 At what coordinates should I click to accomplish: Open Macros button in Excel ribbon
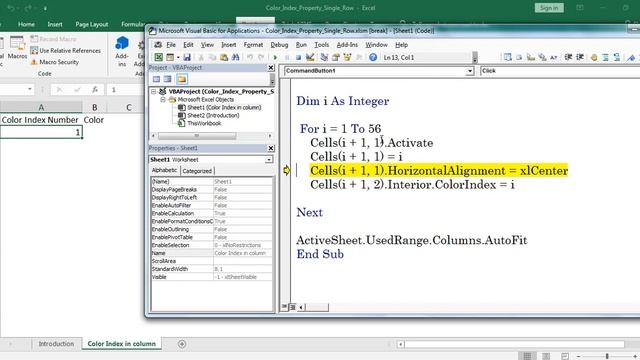[17, 47]
